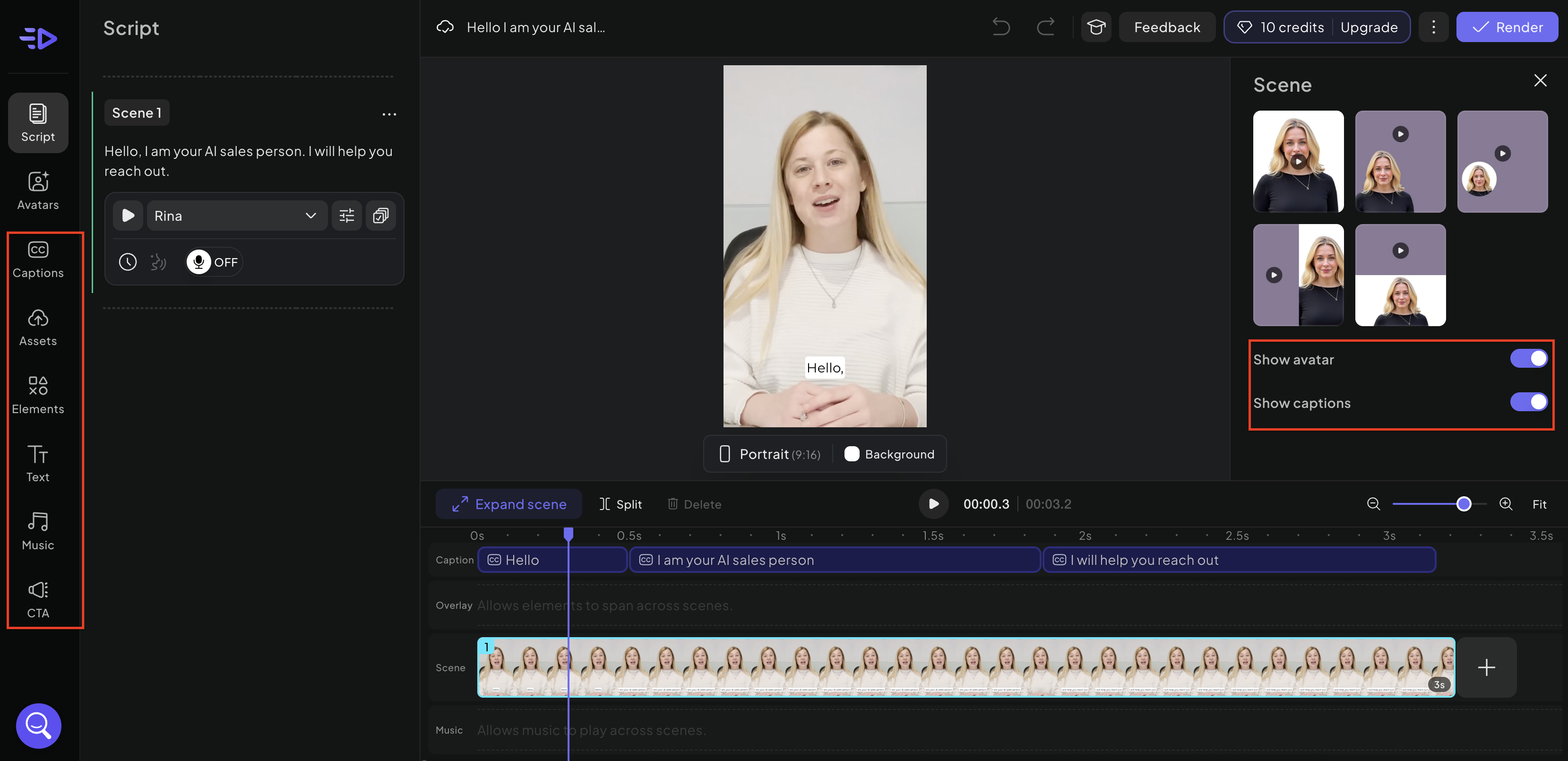Select the Portrait (9:16) option
Image resolution: width=1568 pixels, height=761 pixels.
[x=768, y=454]
